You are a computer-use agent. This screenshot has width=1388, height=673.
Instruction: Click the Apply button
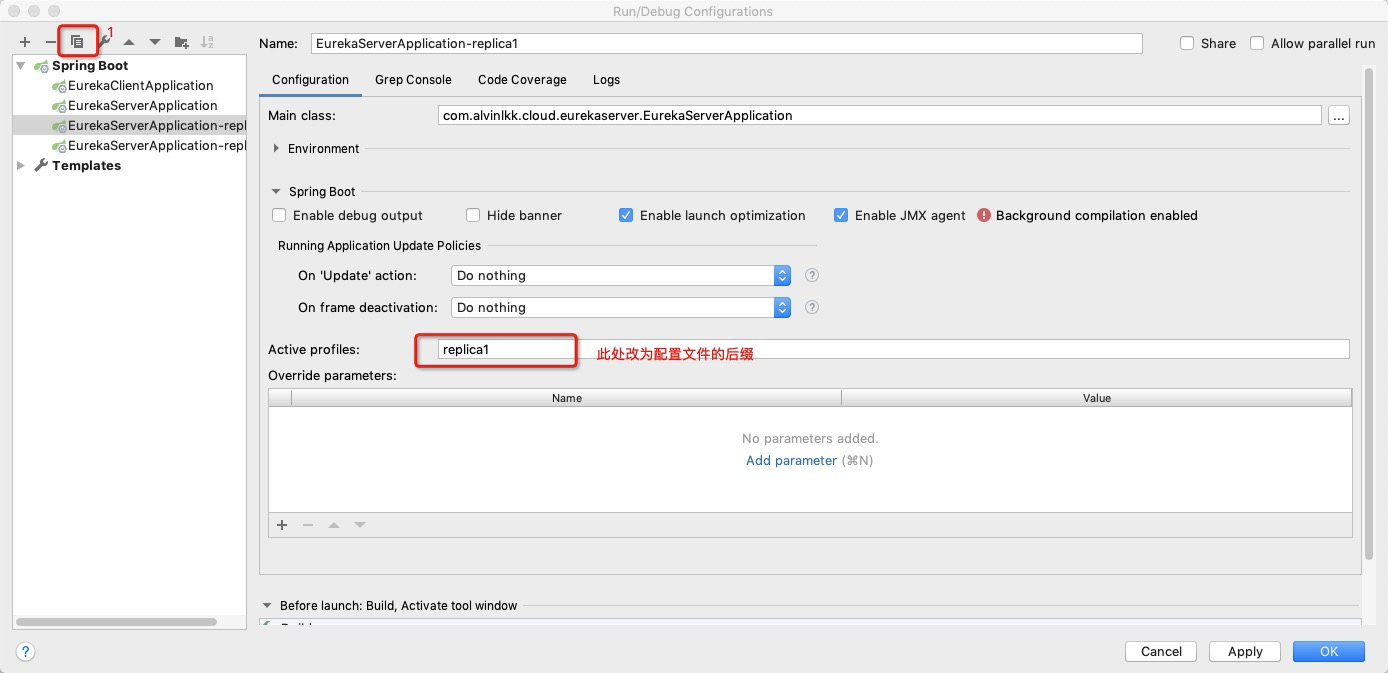tap(1245, 651)
